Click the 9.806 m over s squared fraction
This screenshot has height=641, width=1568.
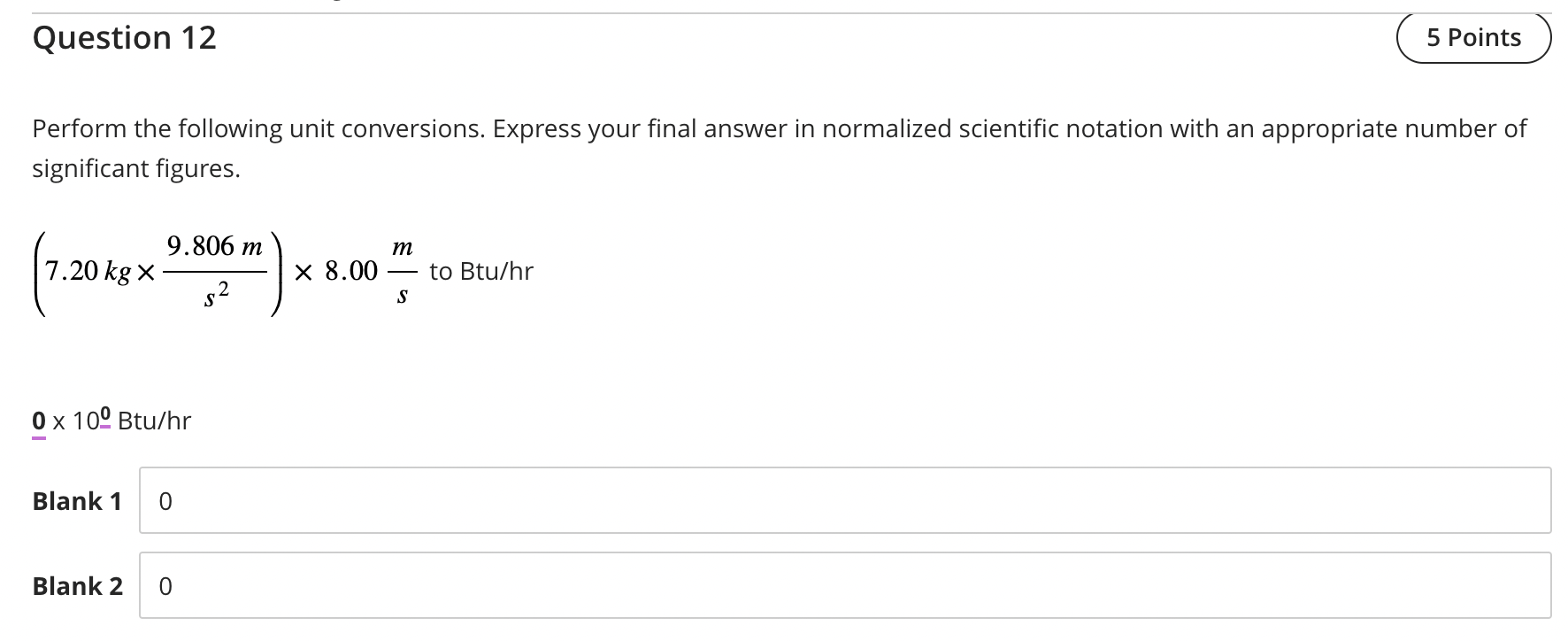[215, 270]
